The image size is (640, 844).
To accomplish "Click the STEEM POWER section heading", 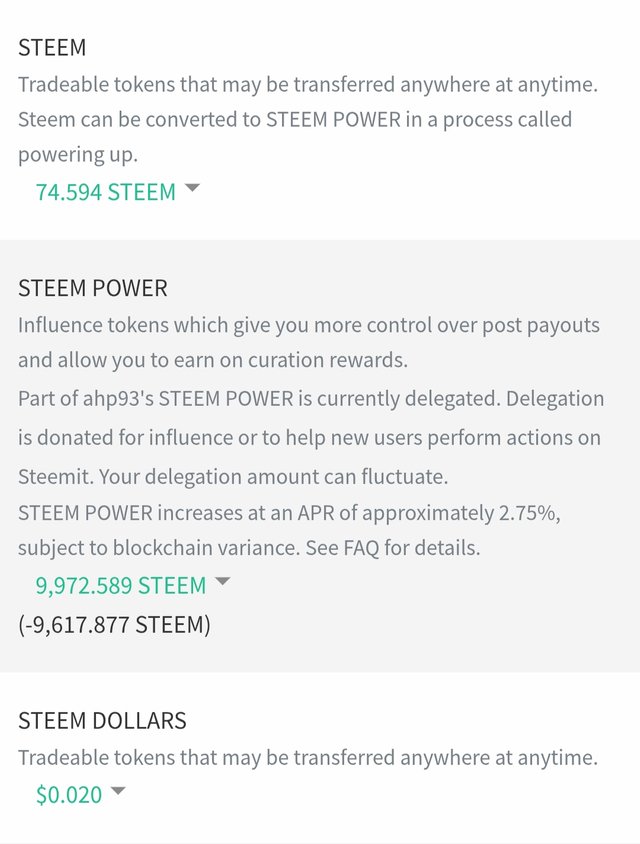I will click(93, 288).
